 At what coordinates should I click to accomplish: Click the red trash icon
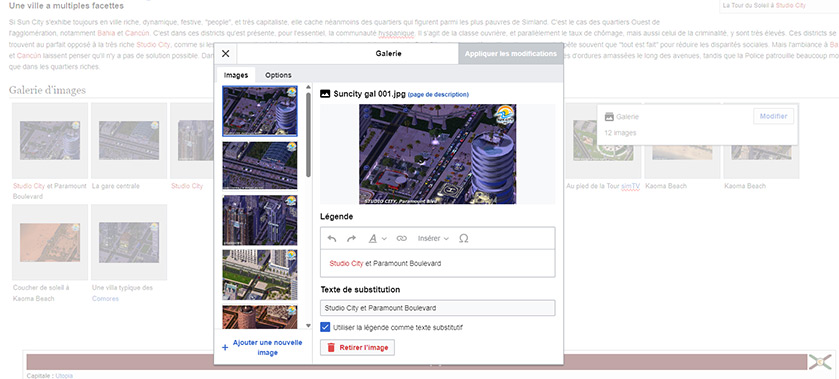(x=331, y=347)
